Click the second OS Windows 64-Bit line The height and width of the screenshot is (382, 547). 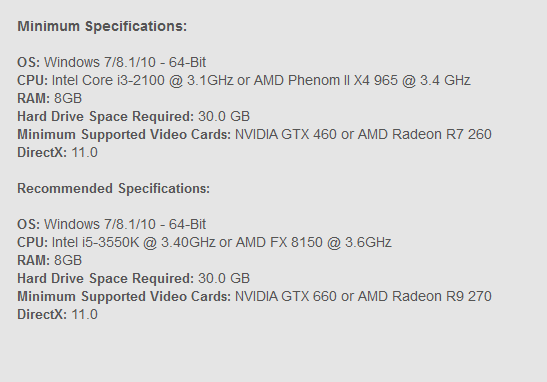[112, 224]
